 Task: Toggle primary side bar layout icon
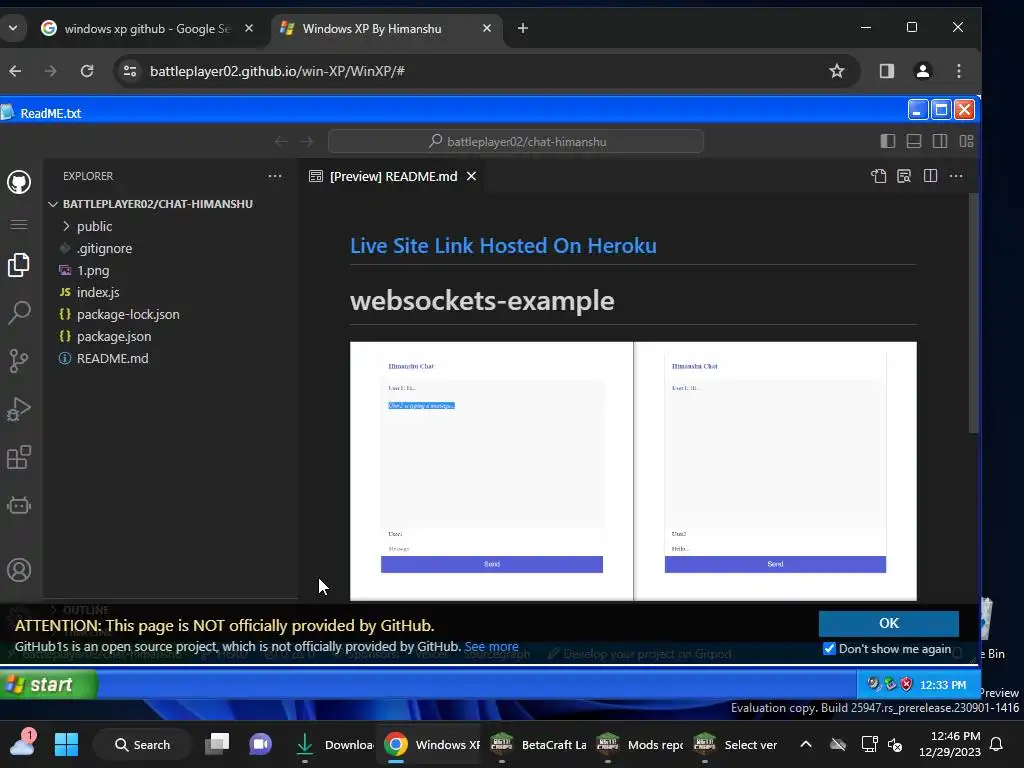pyautogui.click(x=888, y=141)
